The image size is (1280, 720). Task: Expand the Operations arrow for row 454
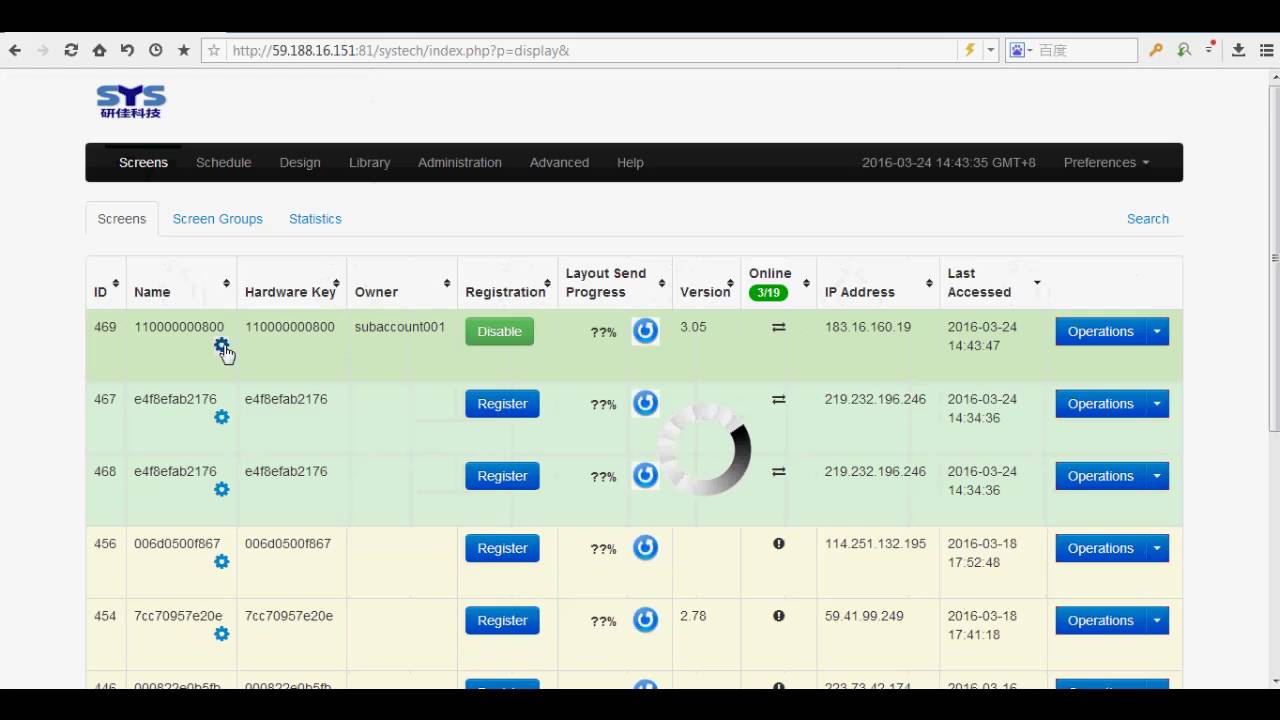pos(1157,620)
